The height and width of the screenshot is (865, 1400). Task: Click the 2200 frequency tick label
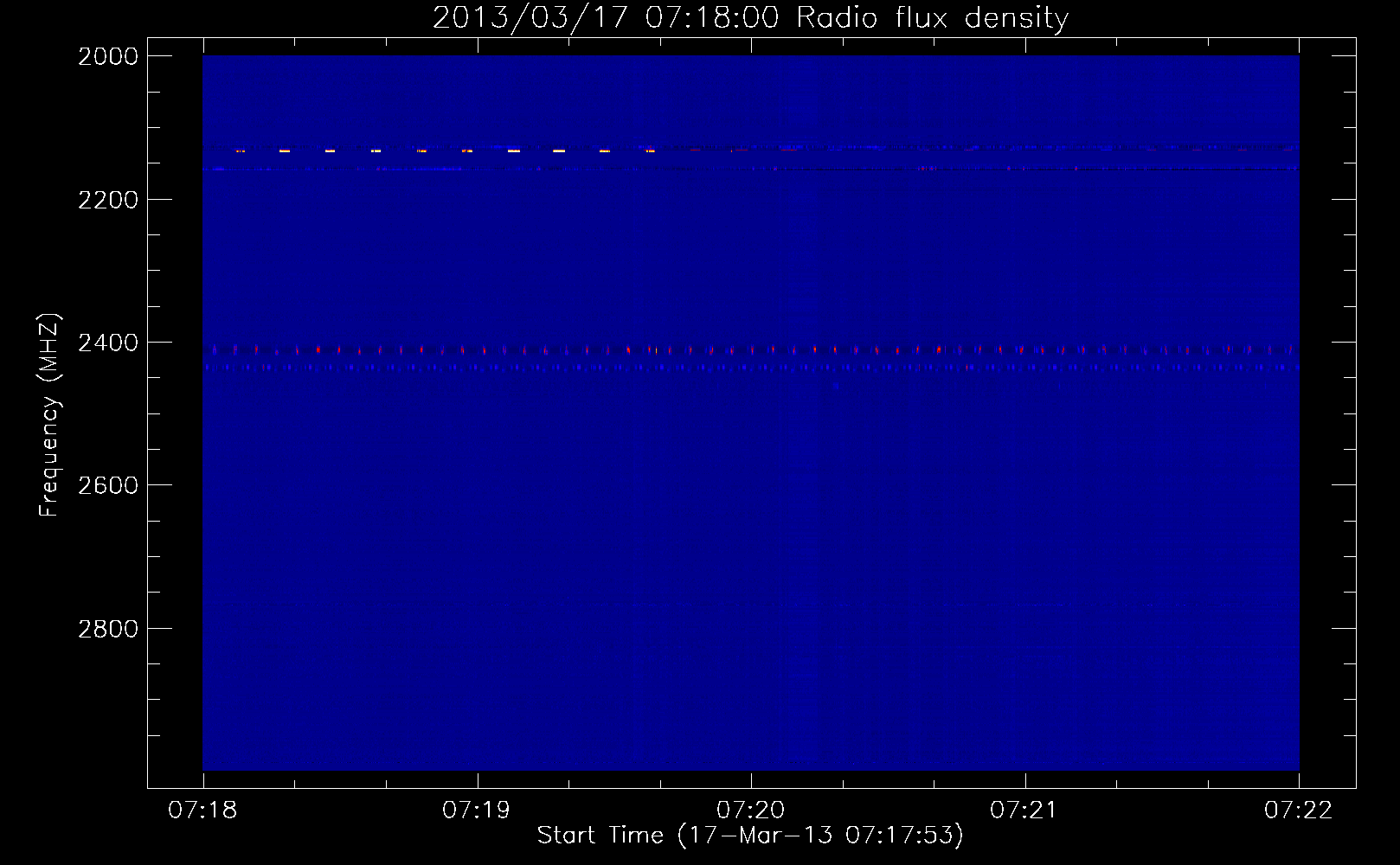click(108, 200)
